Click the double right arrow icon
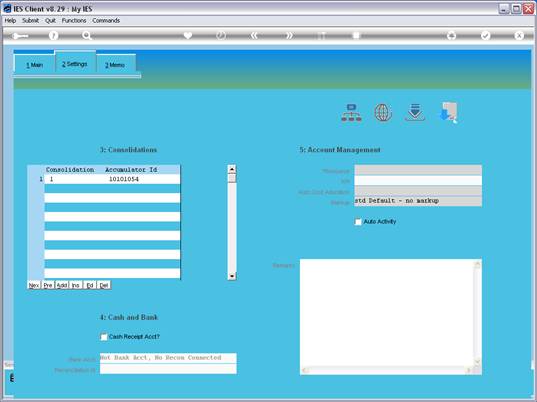Image resolution: width=537 pixels, height=402 pixels. coord(290,35)
